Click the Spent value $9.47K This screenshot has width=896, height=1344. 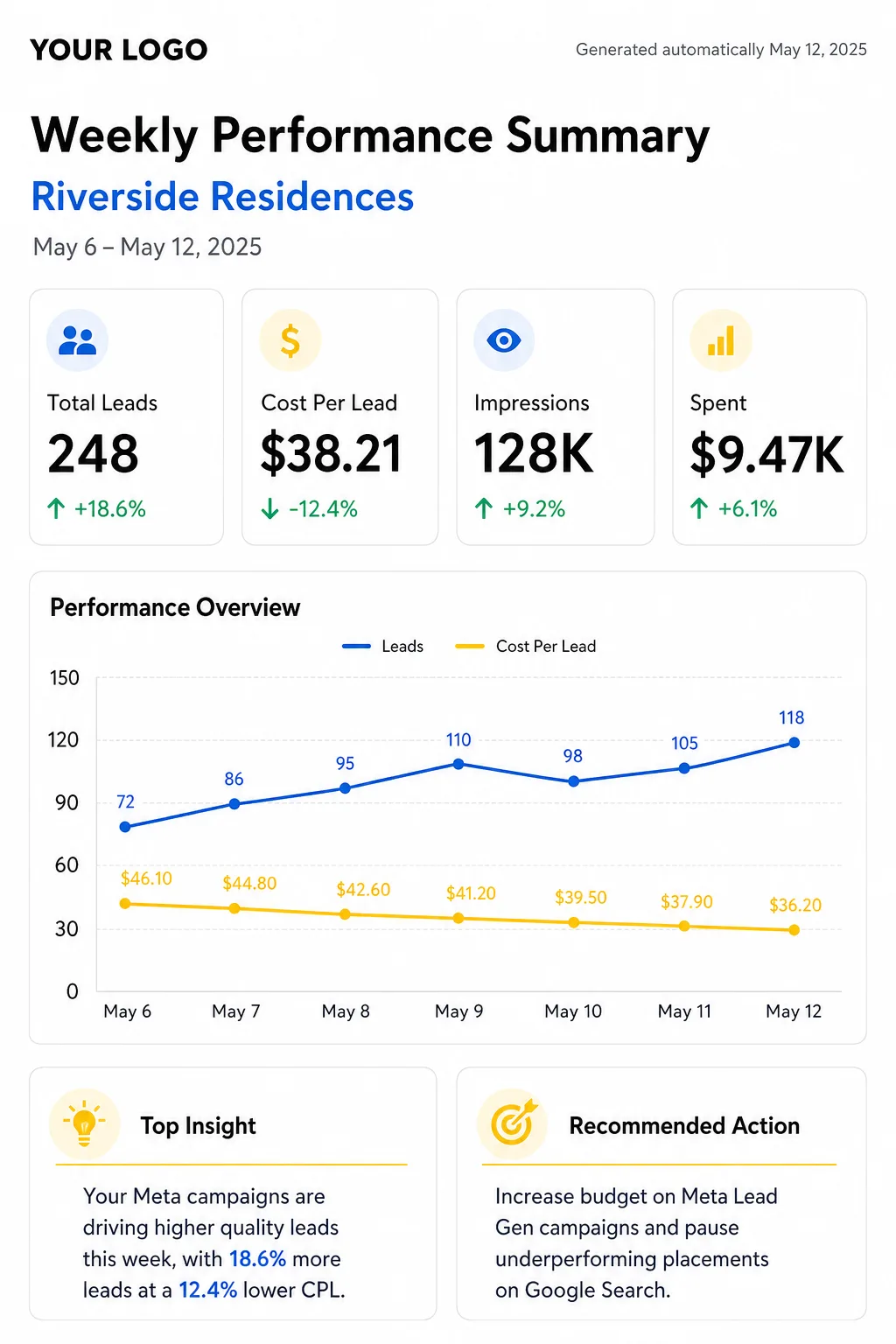(767, 454)
